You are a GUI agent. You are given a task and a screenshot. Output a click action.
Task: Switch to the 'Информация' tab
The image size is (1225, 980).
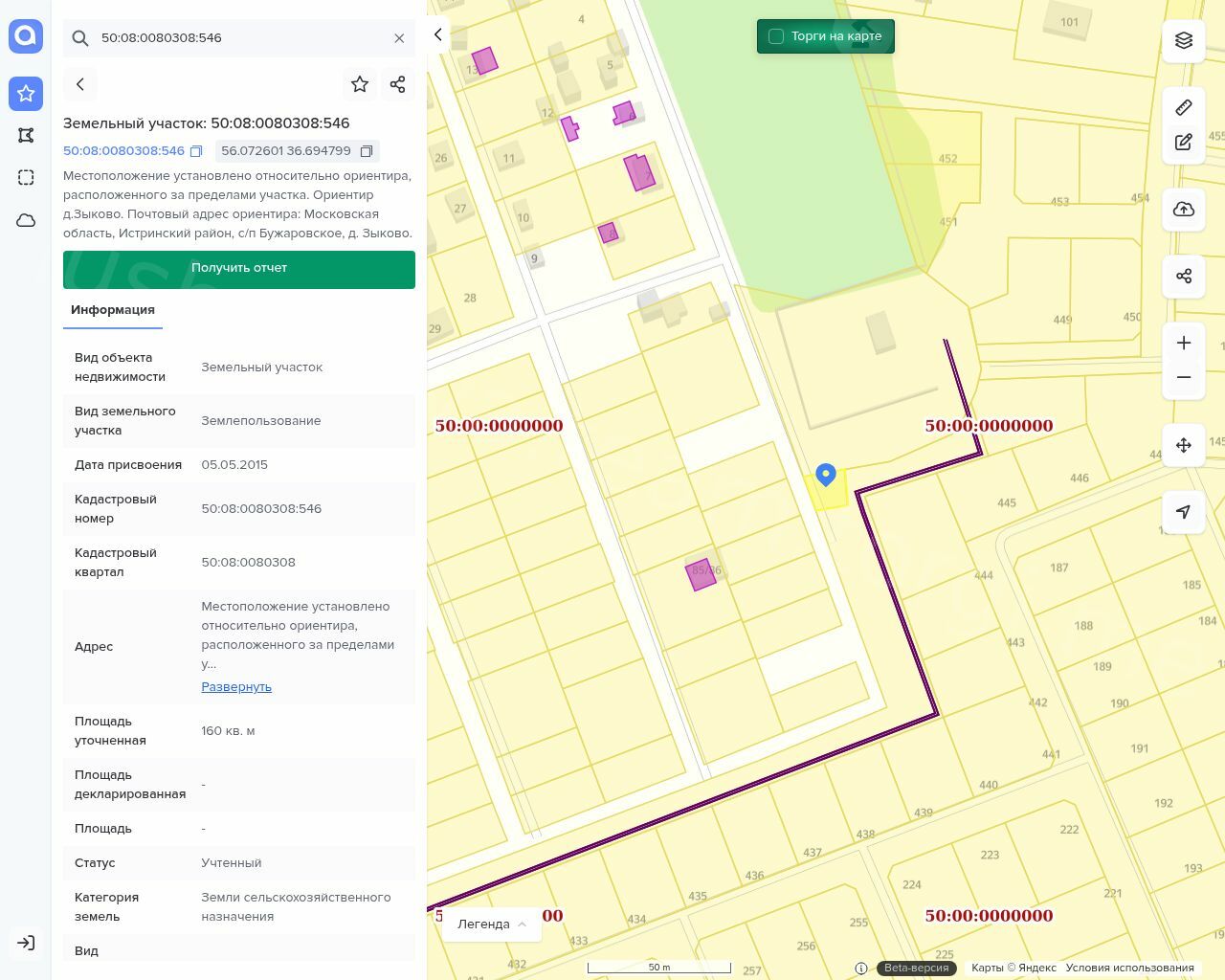point(113,310)
